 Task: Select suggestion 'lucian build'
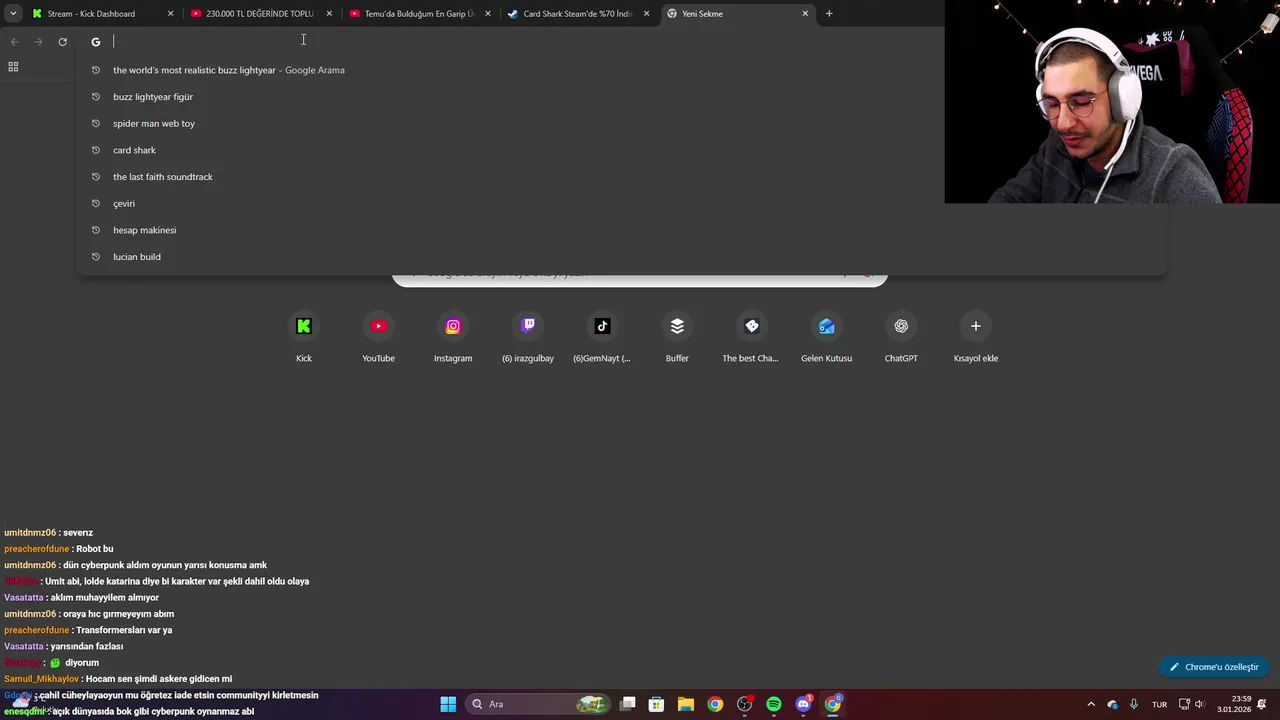pyautogui.click(x=620, y=257)
